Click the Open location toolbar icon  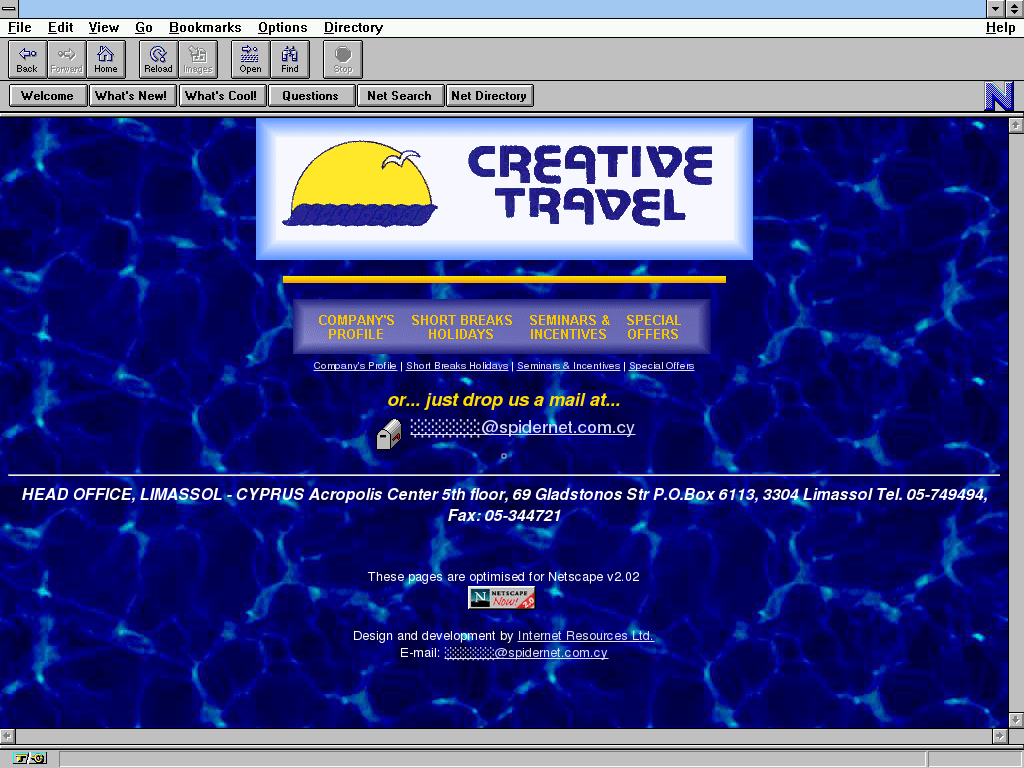tap(250, 59)
